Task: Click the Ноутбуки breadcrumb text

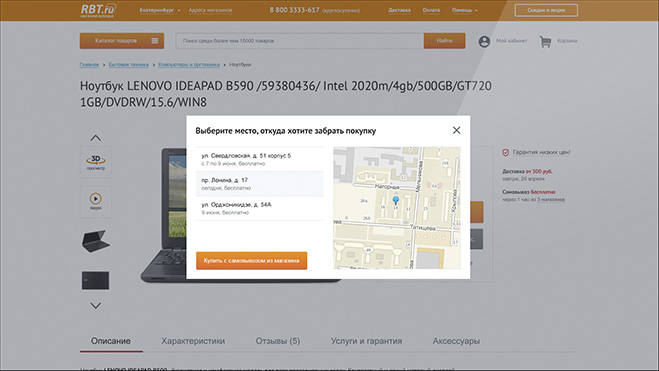Action: 240,65
